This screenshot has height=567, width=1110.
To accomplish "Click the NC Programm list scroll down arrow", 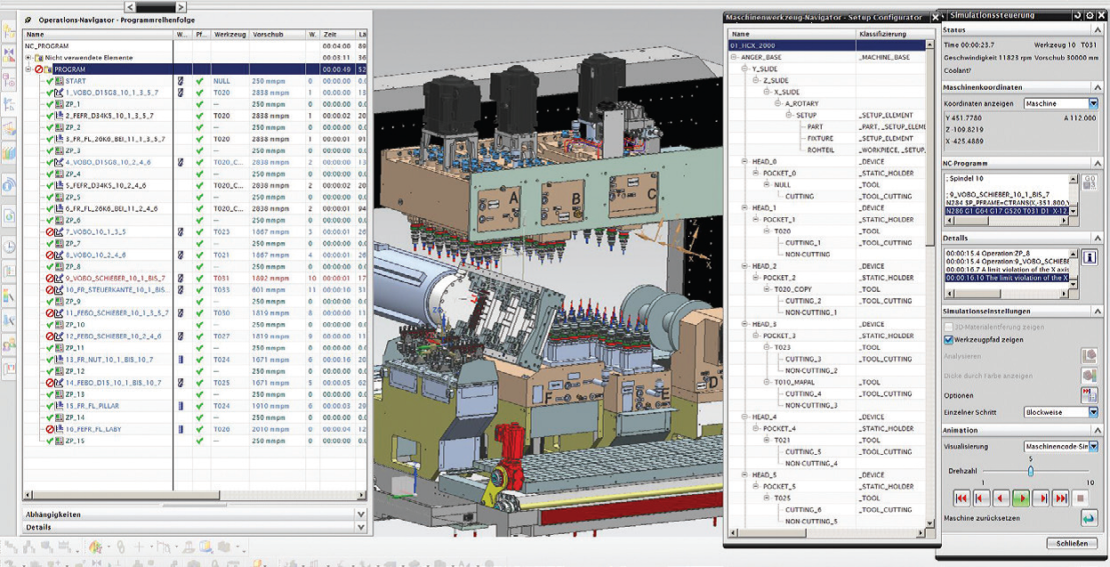I will (1074, 211).
